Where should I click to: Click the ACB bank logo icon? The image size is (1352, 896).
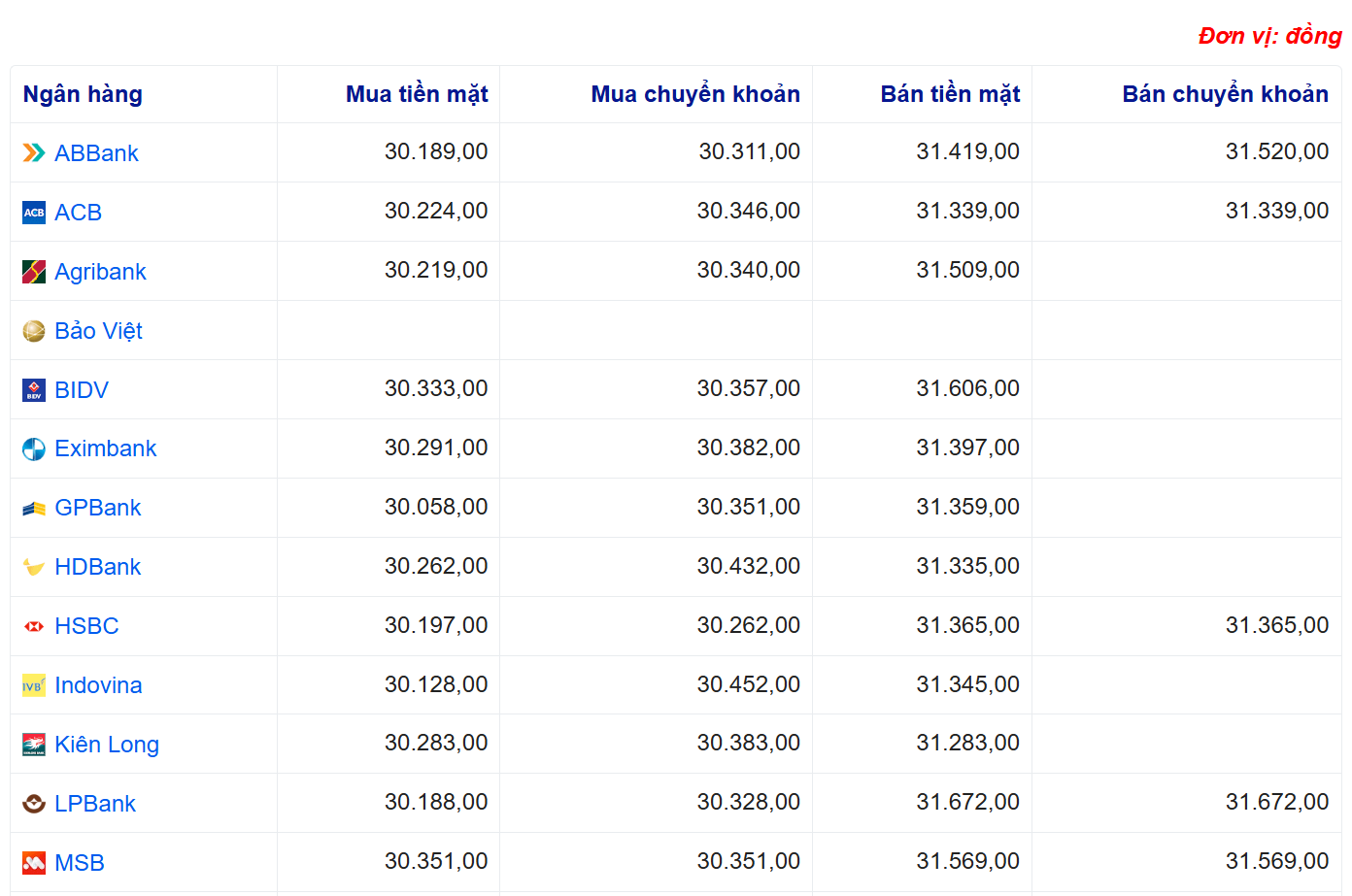click(x=34, y=213)
